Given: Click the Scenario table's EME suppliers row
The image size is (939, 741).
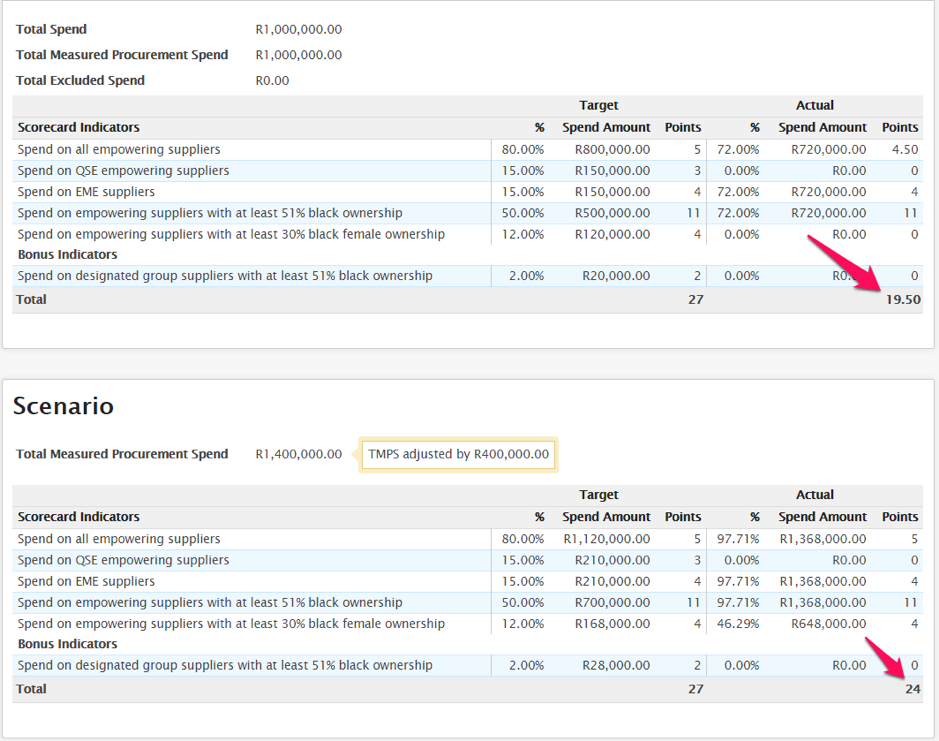Looking at the screenshot, I should point(467,582).
